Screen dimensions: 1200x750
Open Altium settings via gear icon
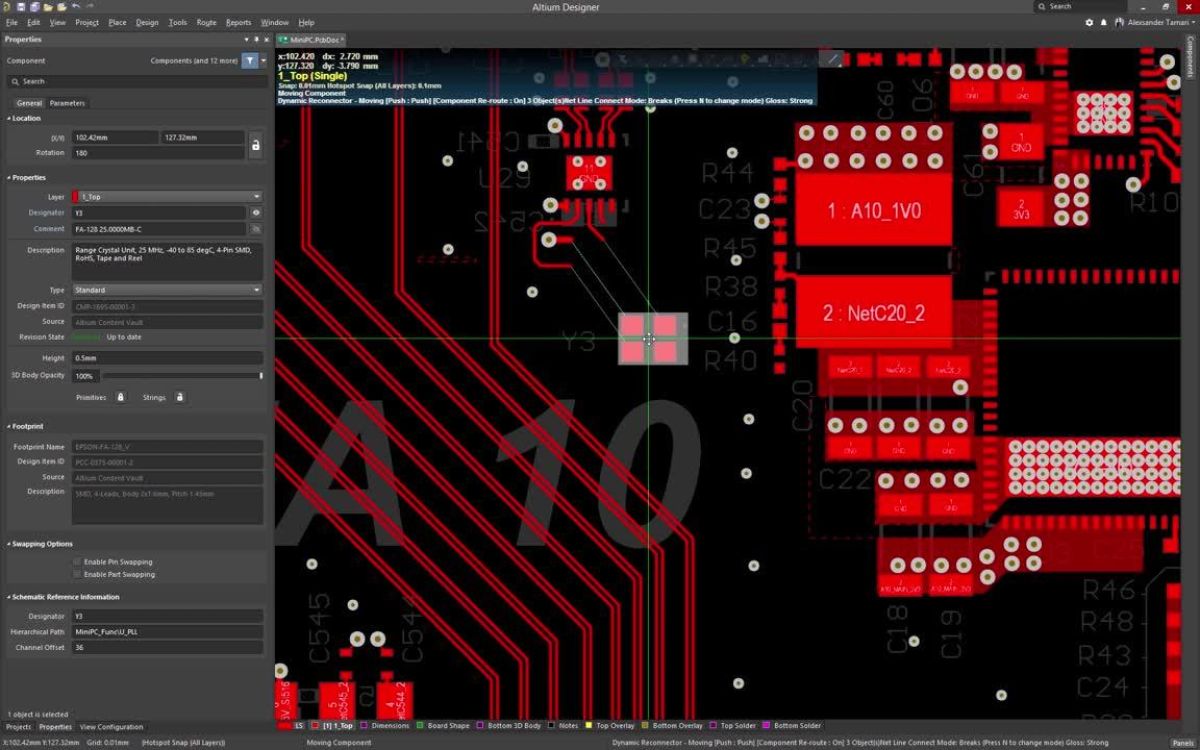coord(1088,22)
